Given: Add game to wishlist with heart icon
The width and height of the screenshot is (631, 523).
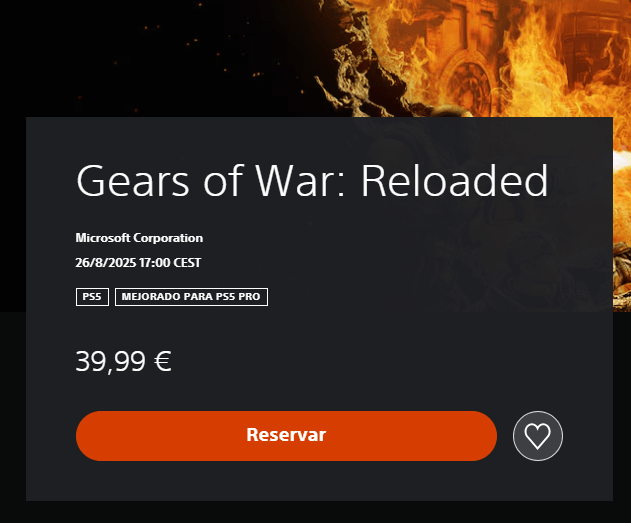Looking at the screenshot, I should [x=538, y=436].
